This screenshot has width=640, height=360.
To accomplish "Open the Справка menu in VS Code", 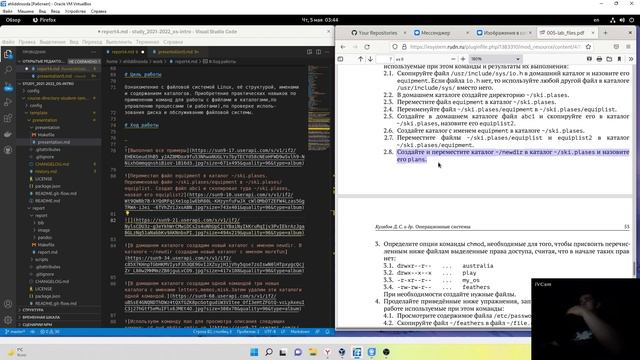I will point(173,42).
